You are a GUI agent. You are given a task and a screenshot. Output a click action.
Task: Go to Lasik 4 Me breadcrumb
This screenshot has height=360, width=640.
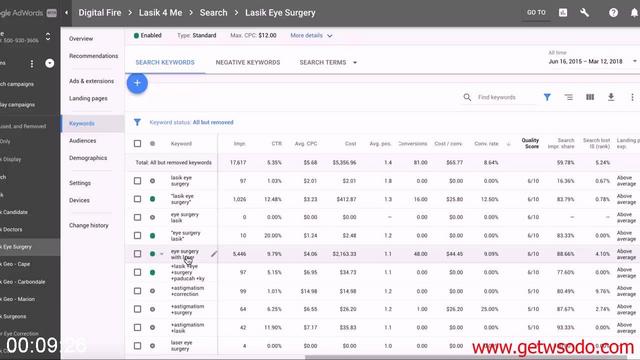(x=160, y=13)
